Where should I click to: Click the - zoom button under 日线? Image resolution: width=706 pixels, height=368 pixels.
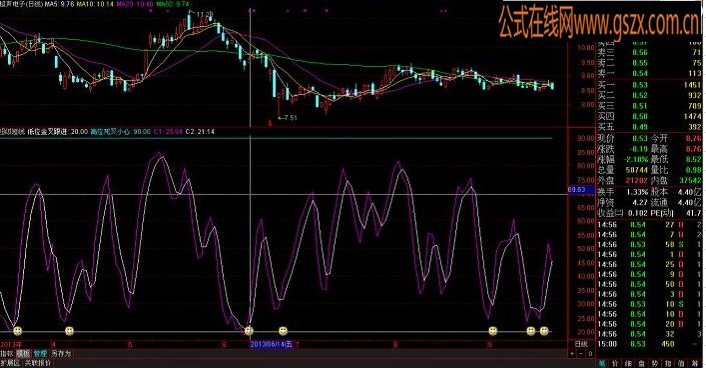(x=581, y=354)
